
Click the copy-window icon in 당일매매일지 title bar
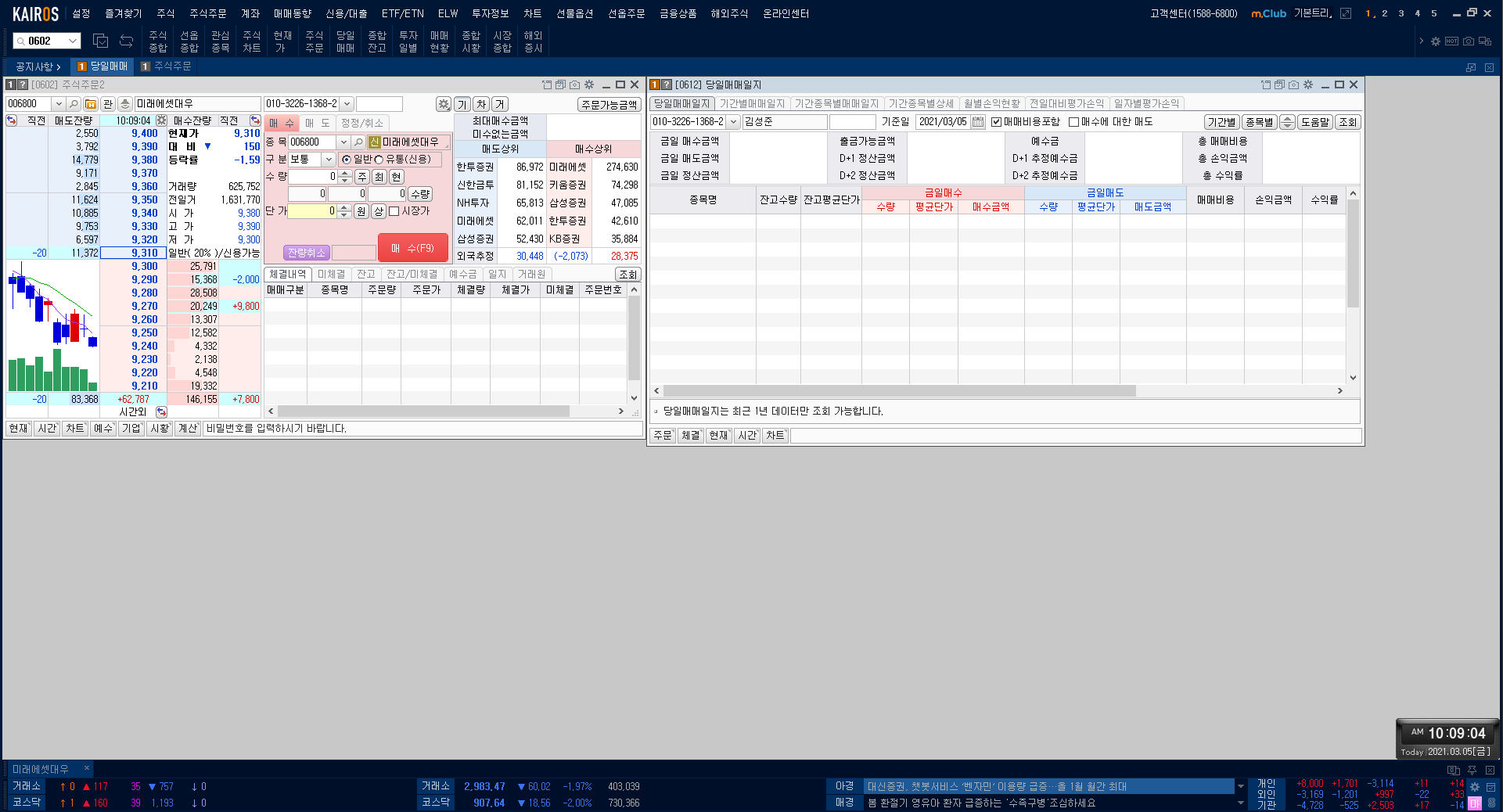(1279, 84)
